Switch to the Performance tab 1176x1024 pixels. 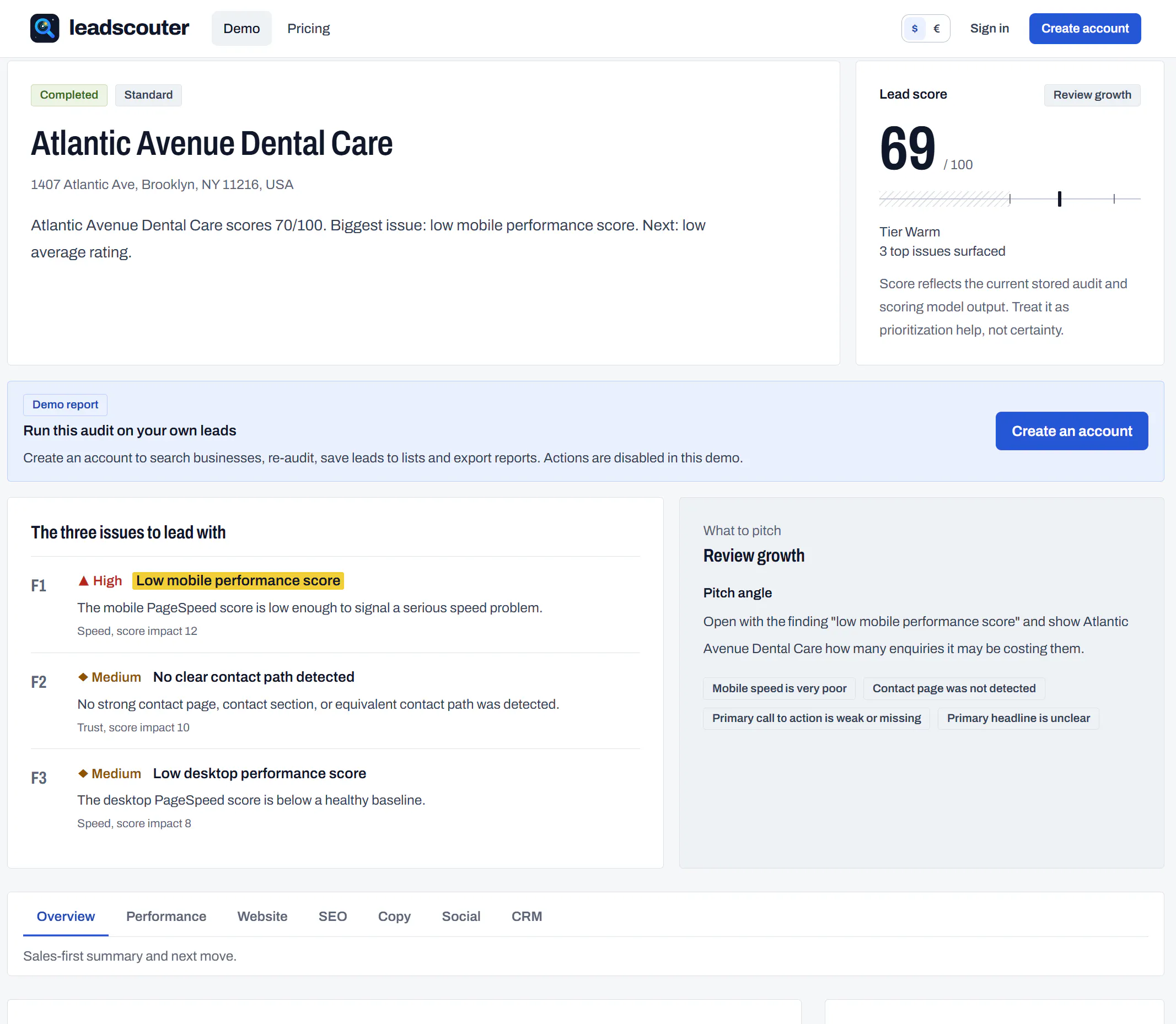click(x=166, y=917)
